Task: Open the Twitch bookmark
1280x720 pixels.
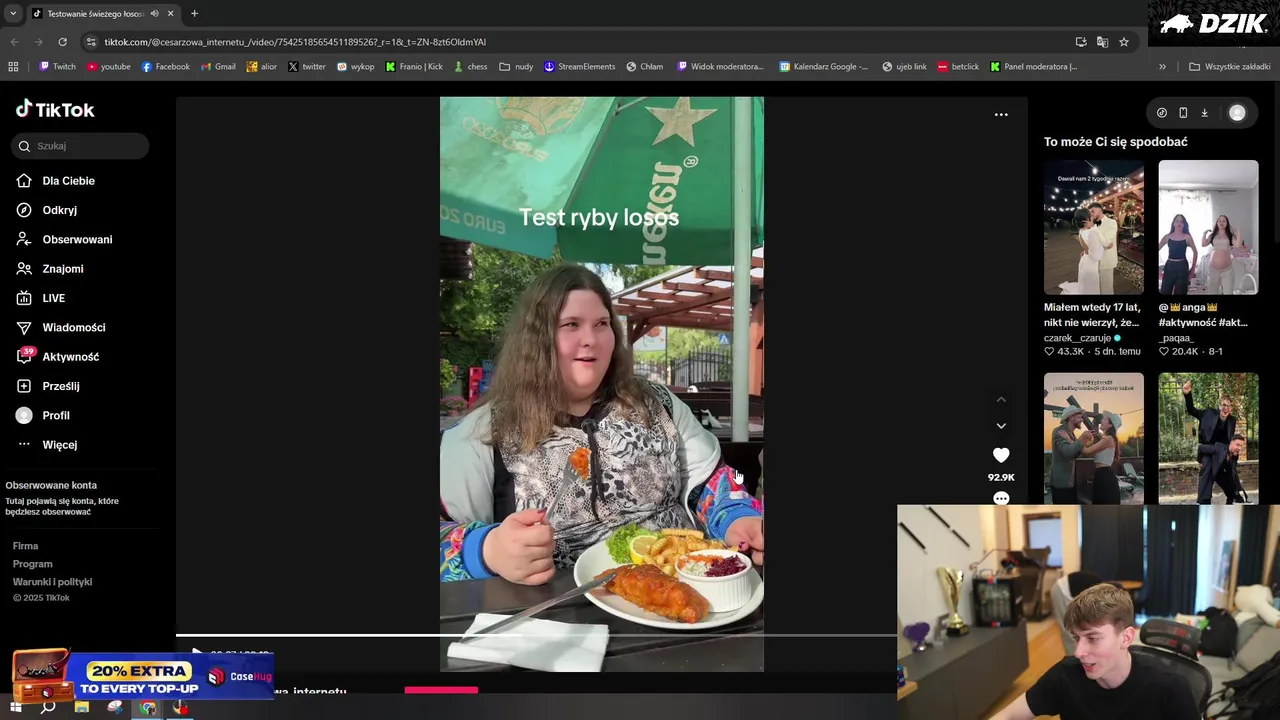Action: coord(57,67)
